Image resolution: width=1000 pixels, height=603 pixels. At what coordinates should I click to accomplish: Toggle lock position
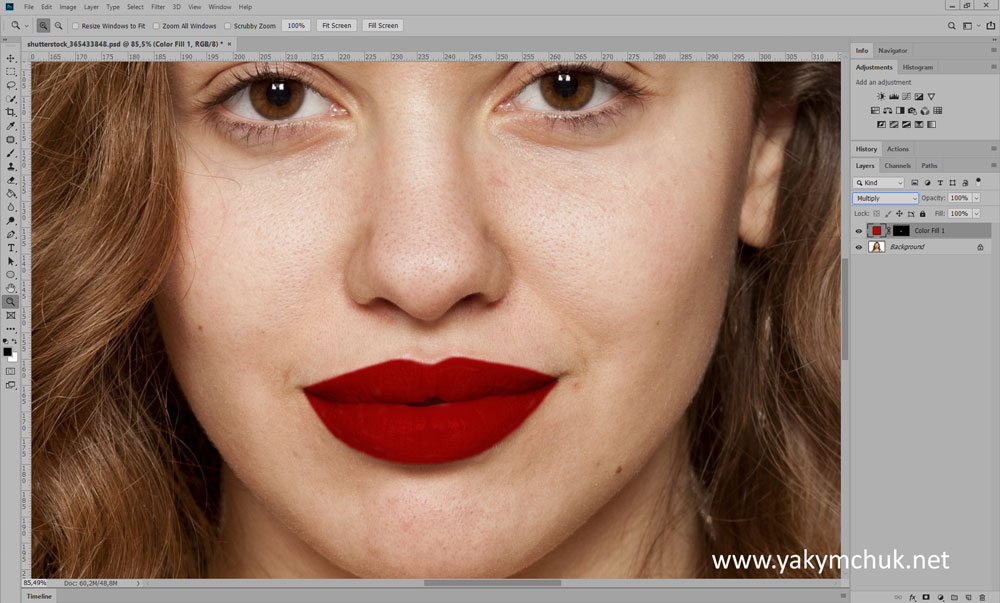[899, 214]
